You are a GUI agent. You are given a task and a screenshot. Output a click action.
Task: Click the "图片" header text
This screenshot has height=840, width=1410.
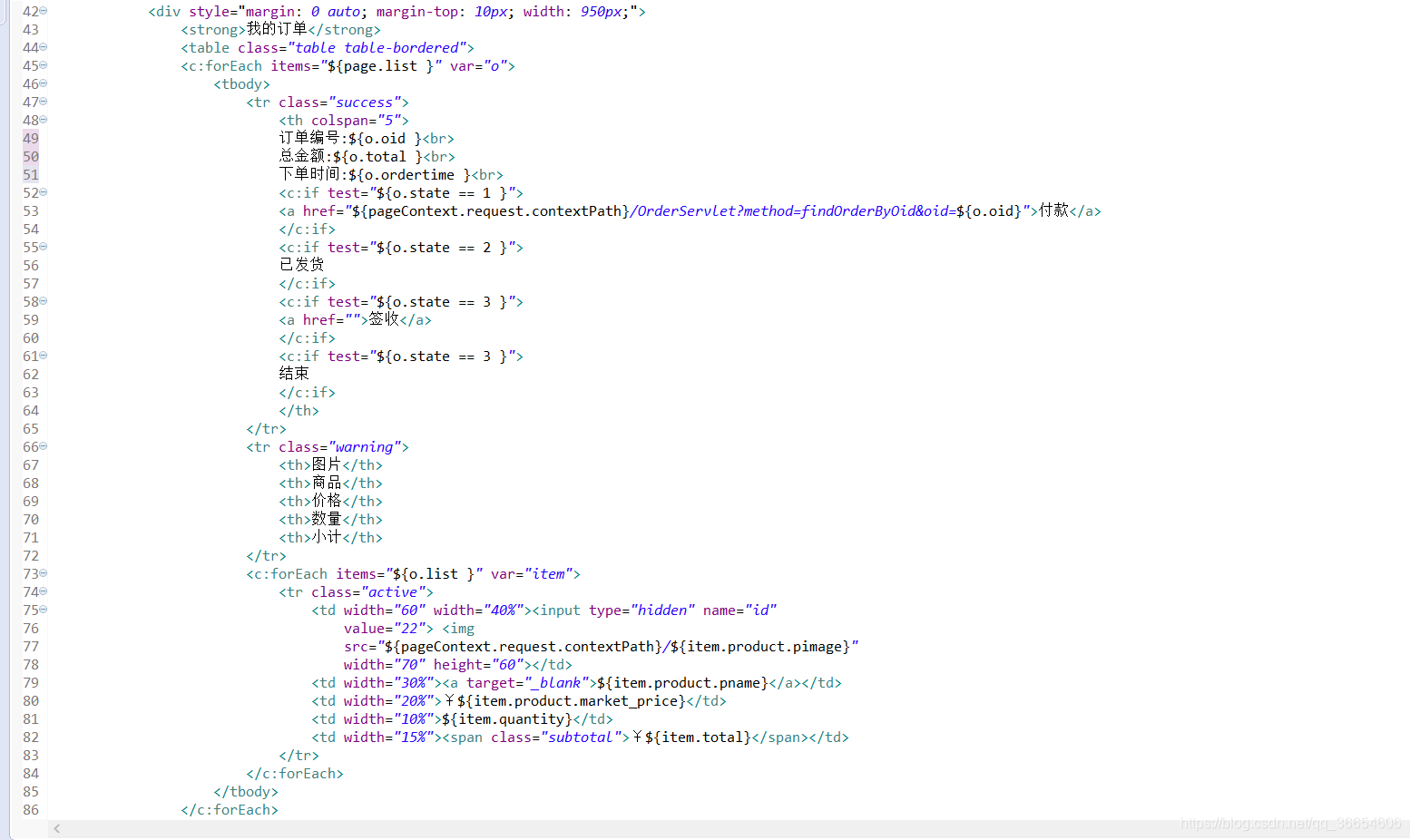(327, 464)
